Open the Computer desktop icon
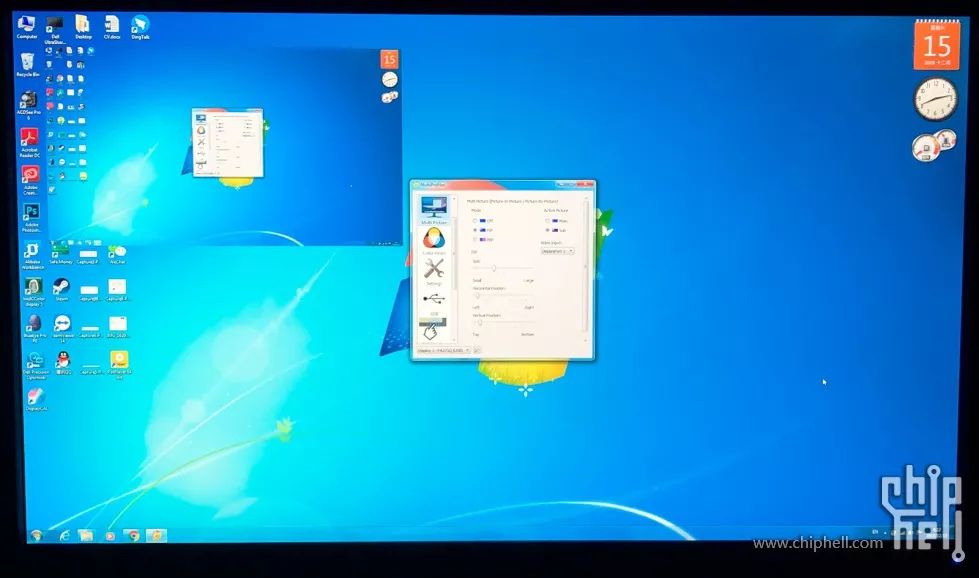Image resolution: width=979 pixels, height=578 pixels. click(26, 28)
